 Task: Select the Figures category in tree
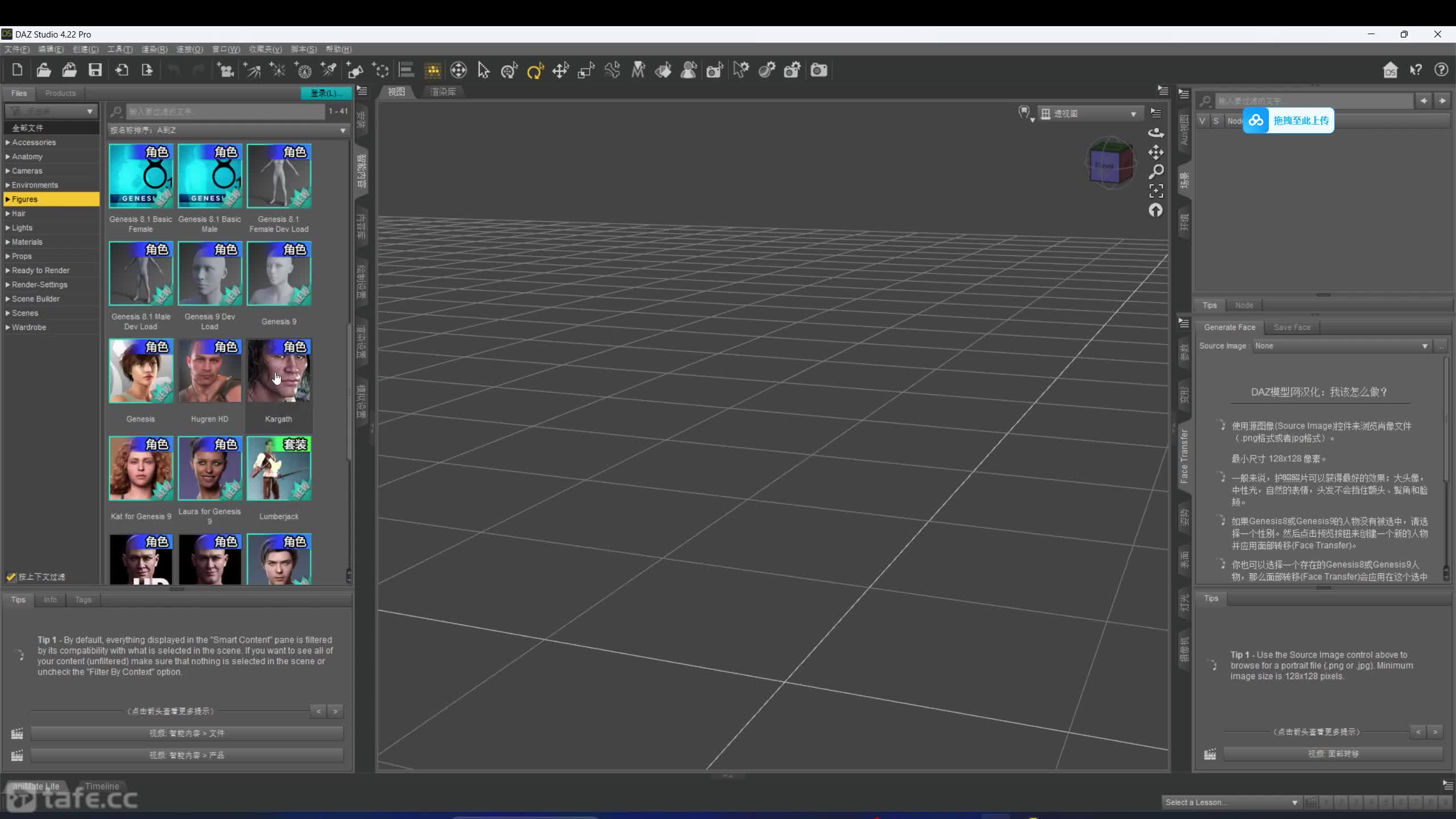pyautogui.click(x=51, y=199)
